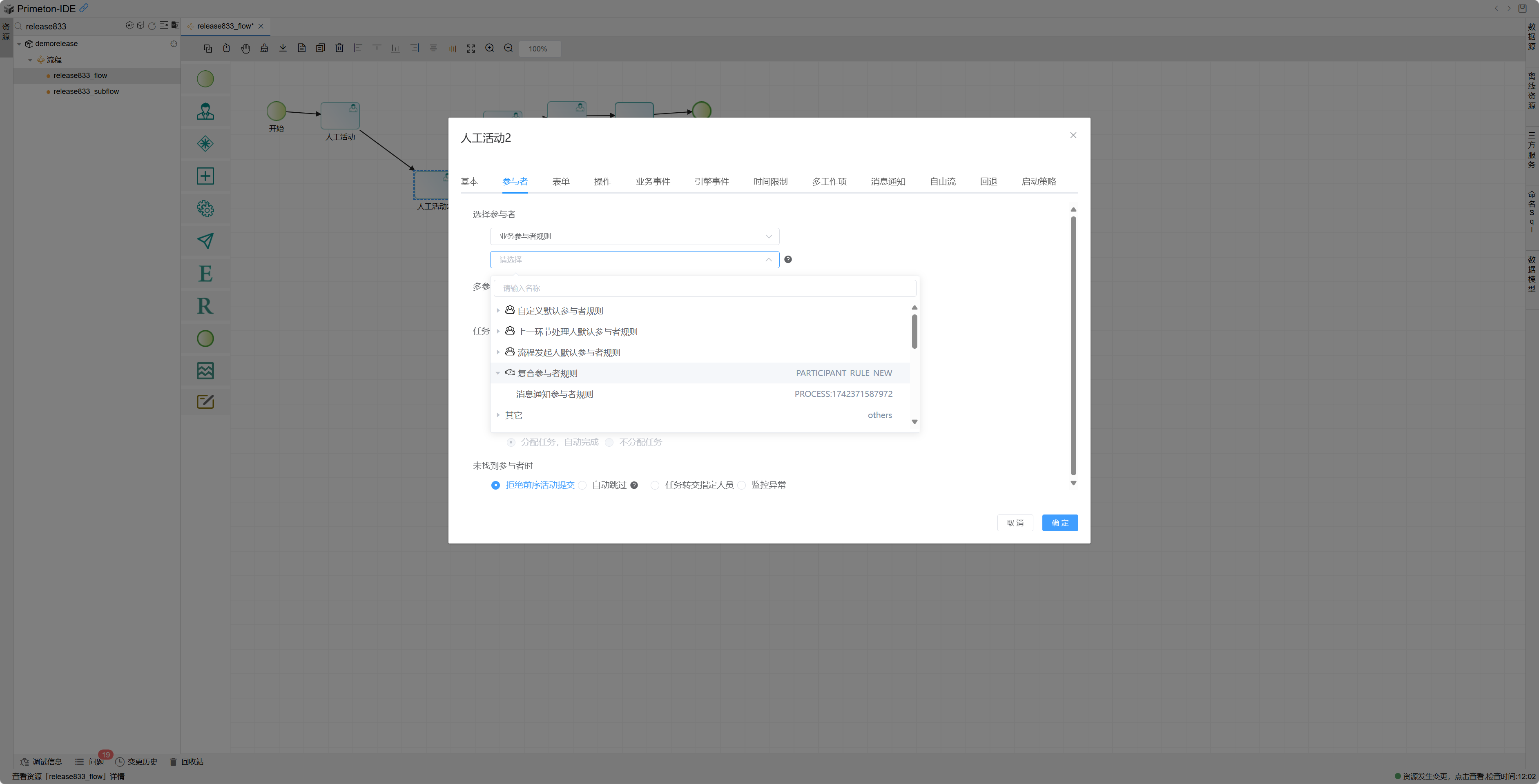Click the 取消 button
Screen dimensions: 1539x784
pos(1015,523)
